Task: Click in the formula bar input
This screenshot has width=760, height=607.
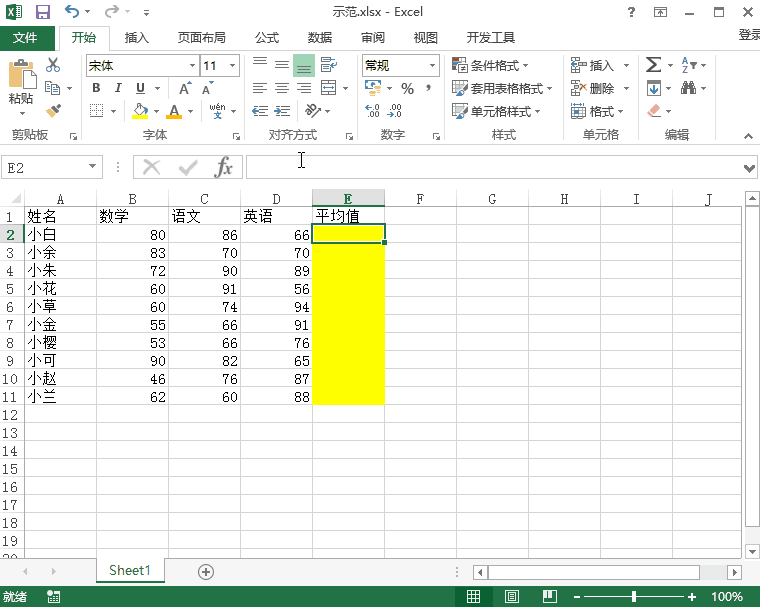Action: pos(493,167)
